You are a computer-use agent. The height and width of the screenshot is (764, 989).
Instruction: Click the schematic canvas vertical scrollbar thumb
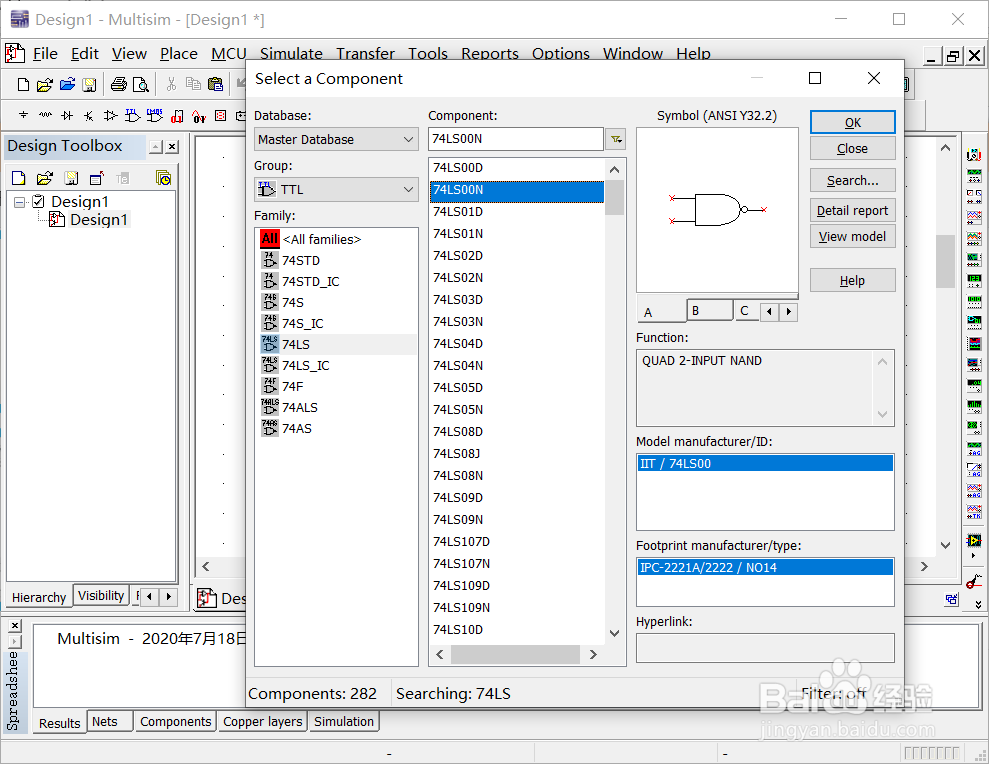pos(945,261)
